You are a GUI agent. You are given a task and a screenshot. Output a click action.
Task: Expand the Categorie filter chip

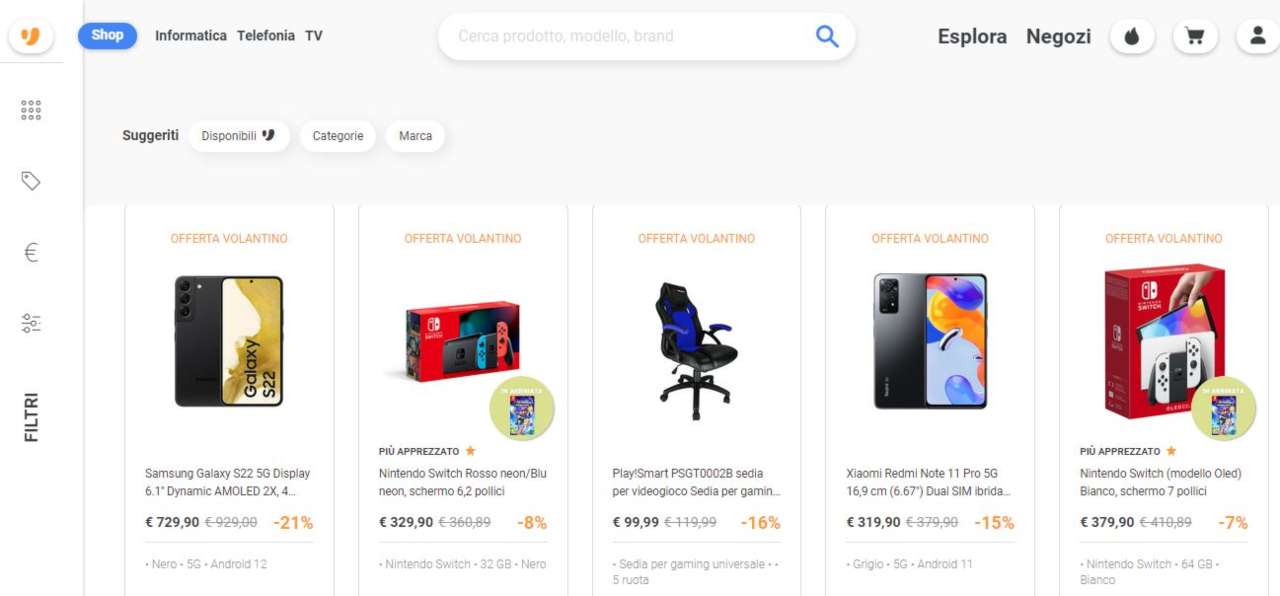coord(338,136)
